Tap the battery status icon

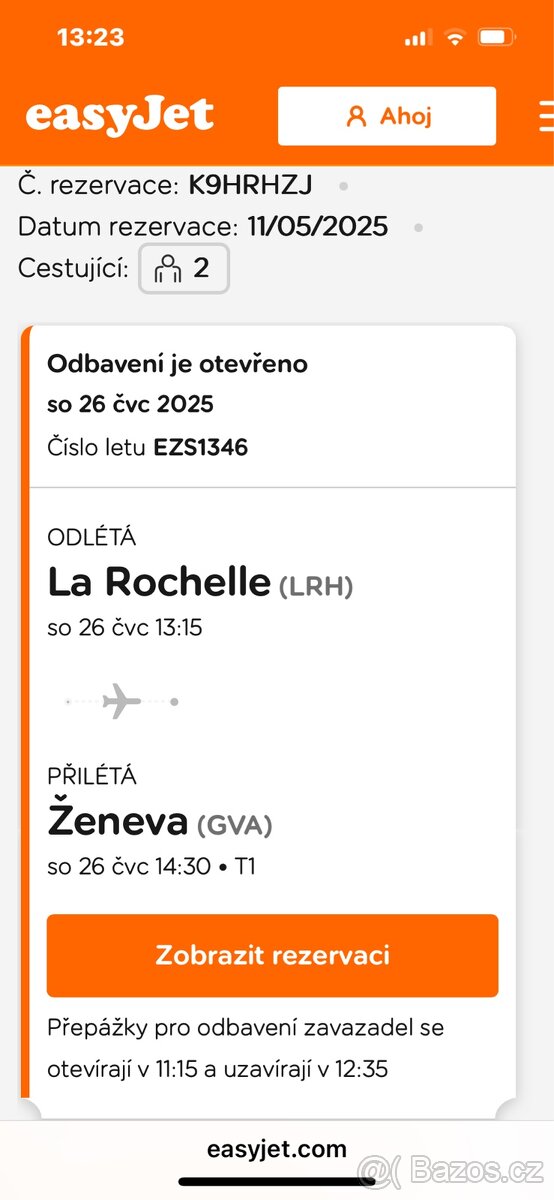[x=496, y=38]
